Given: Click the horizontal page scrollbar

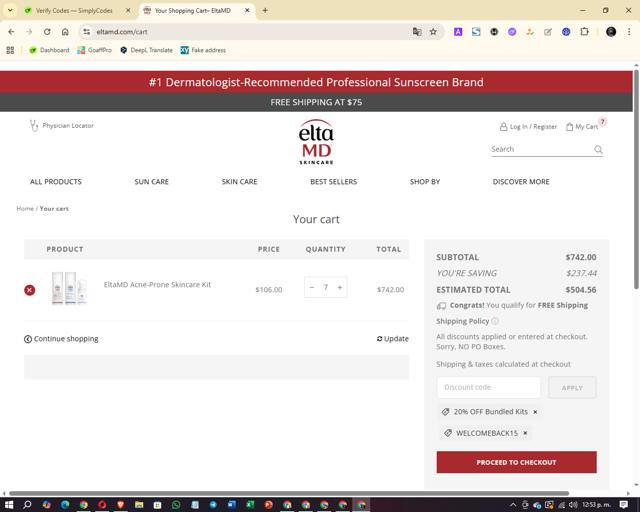Looking at the screenshot, I should (x=289, y=493).
